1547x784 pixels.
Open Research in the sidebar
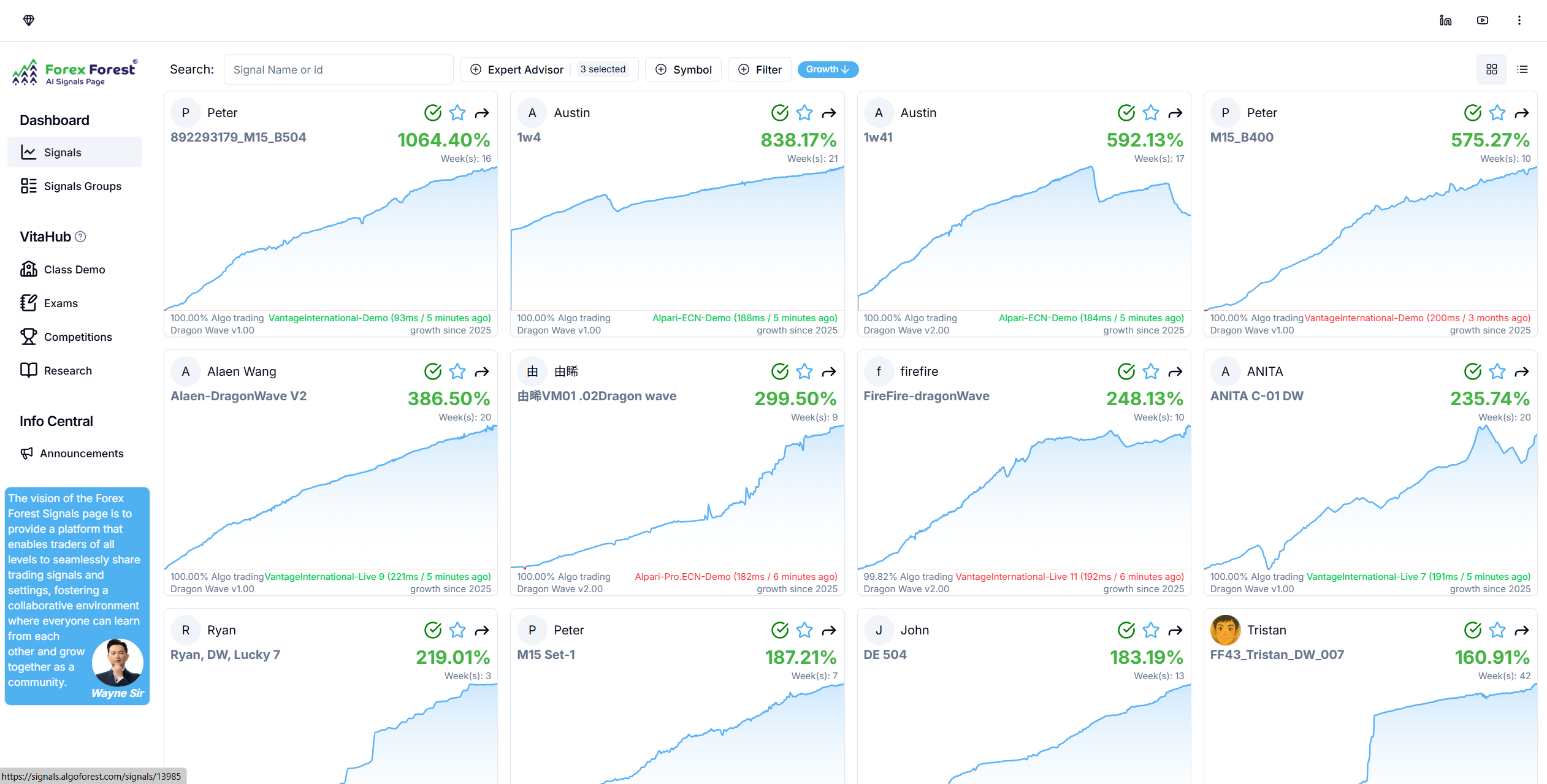[75, 370]
